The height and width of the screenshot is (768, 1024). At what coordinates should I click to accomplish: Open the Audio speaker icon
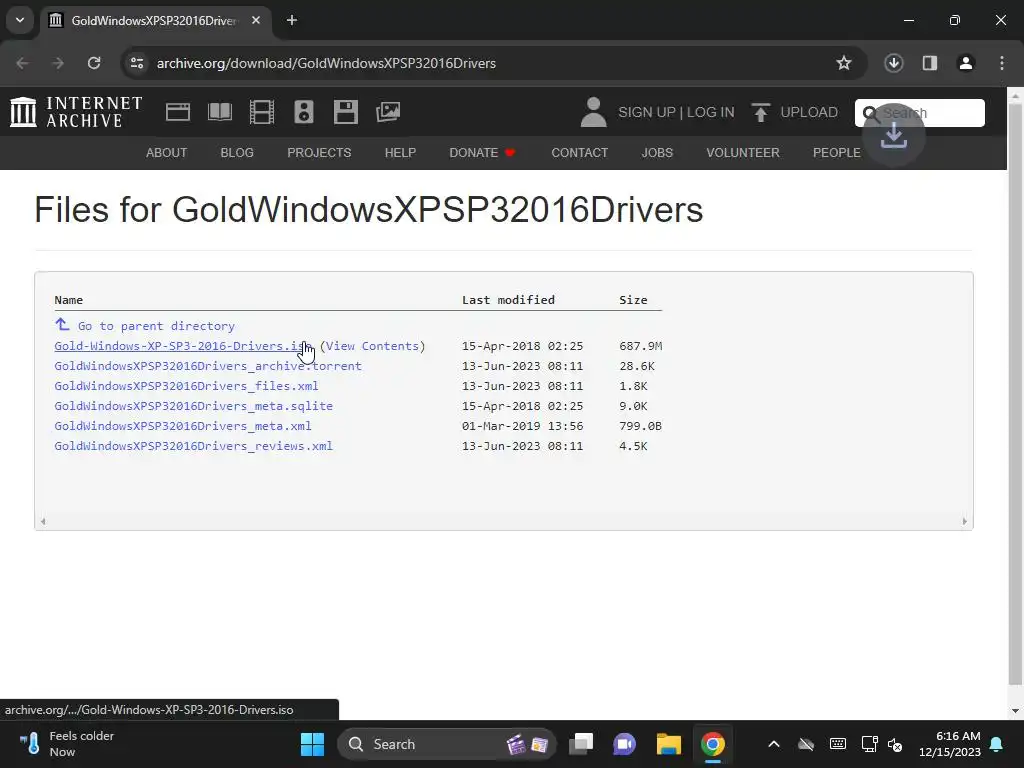click(304, 112)
